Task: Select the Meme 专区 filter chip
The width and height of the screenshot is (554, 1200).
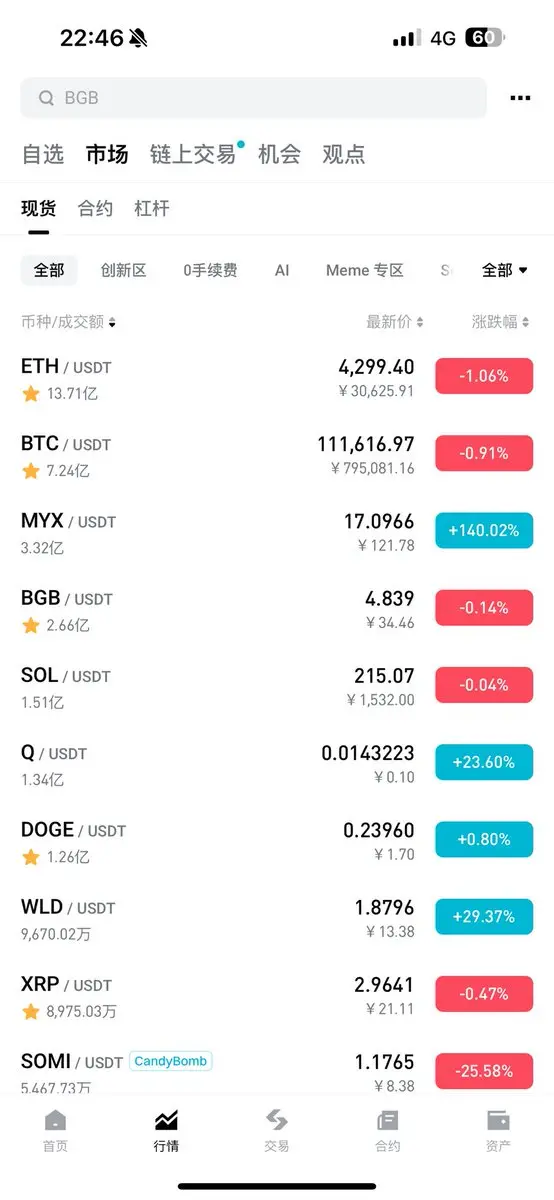Action: (x=365, y=270)
